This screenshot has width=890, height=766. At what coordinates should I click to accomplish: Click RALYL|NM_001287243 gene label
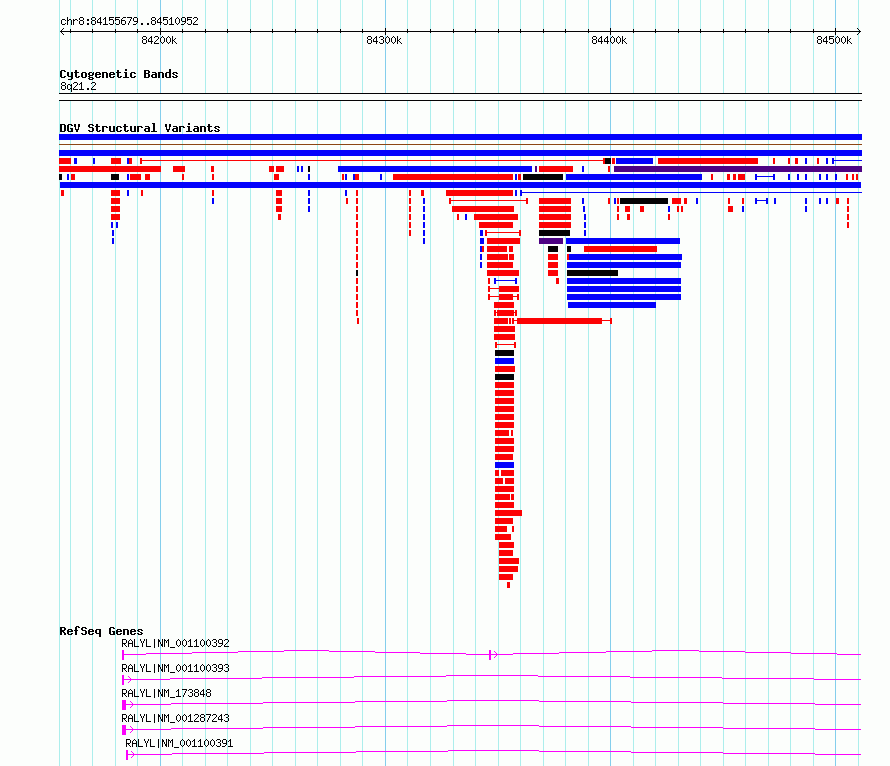point(175,718)
